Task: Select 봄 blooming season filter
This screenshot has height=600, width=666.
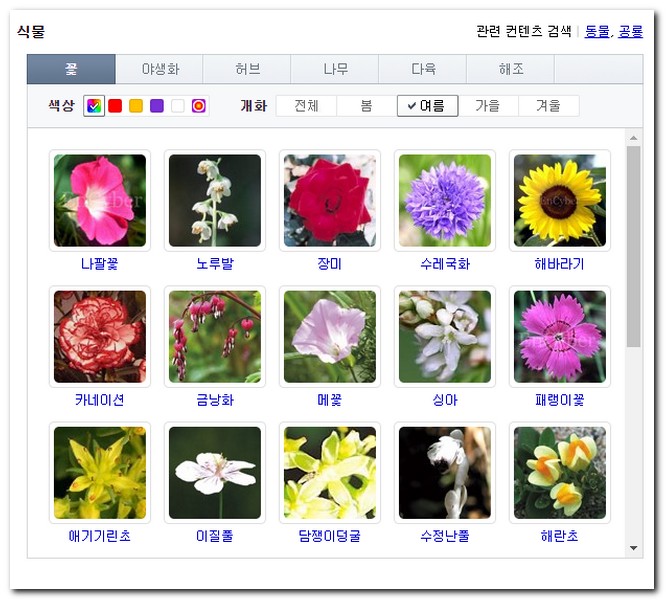Action: tap(367, 106)
